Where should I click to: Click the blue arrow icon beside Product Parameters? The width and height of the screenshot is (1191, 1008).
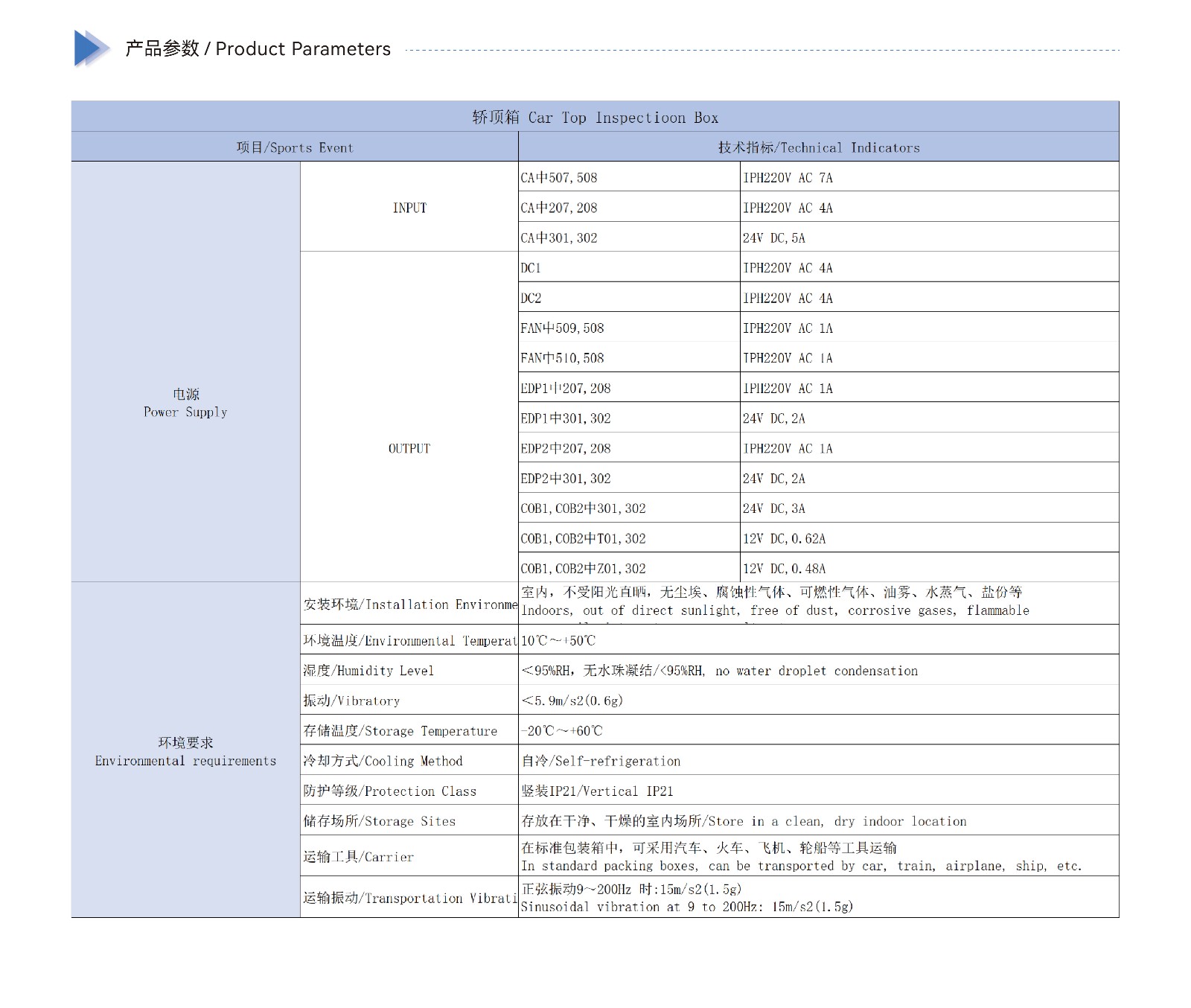point(91,48)
